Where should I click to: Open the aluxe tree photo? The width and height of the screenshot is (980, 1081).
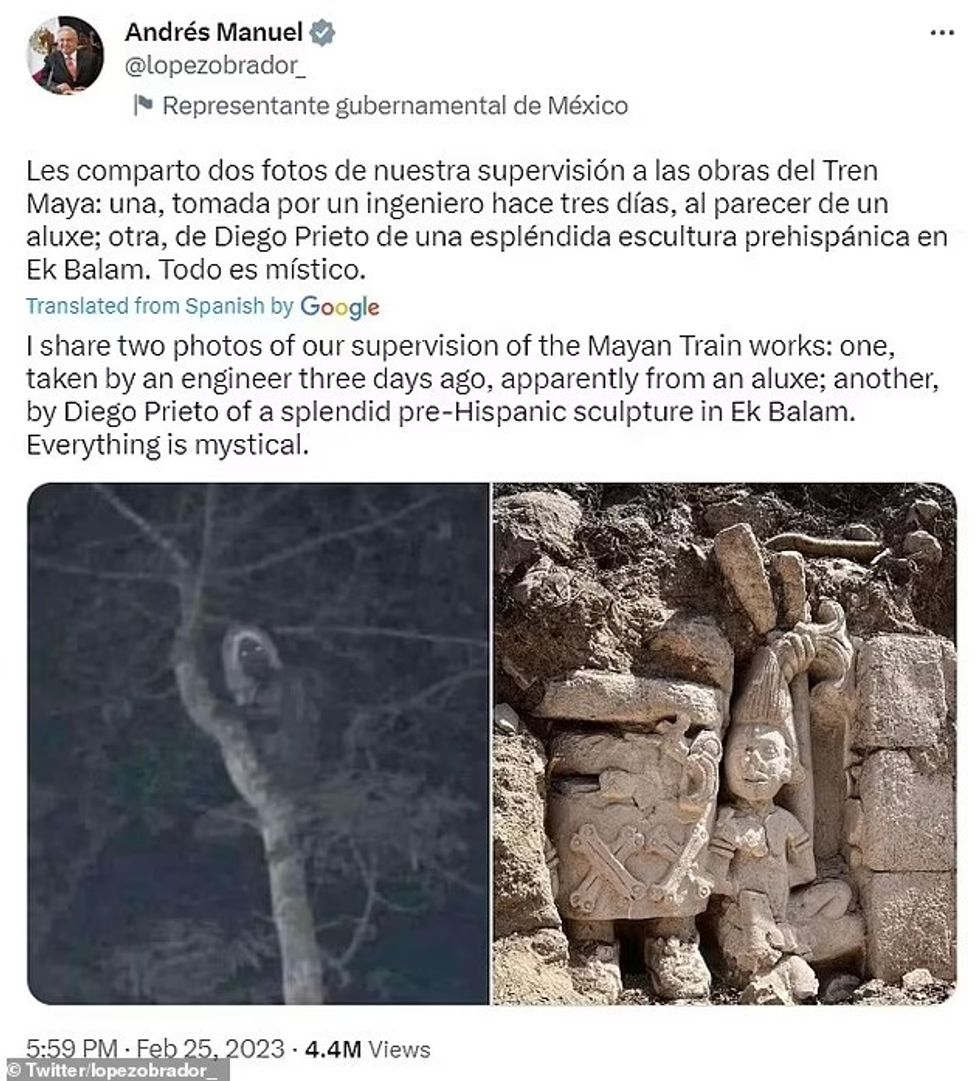click(x=258, y=743)
